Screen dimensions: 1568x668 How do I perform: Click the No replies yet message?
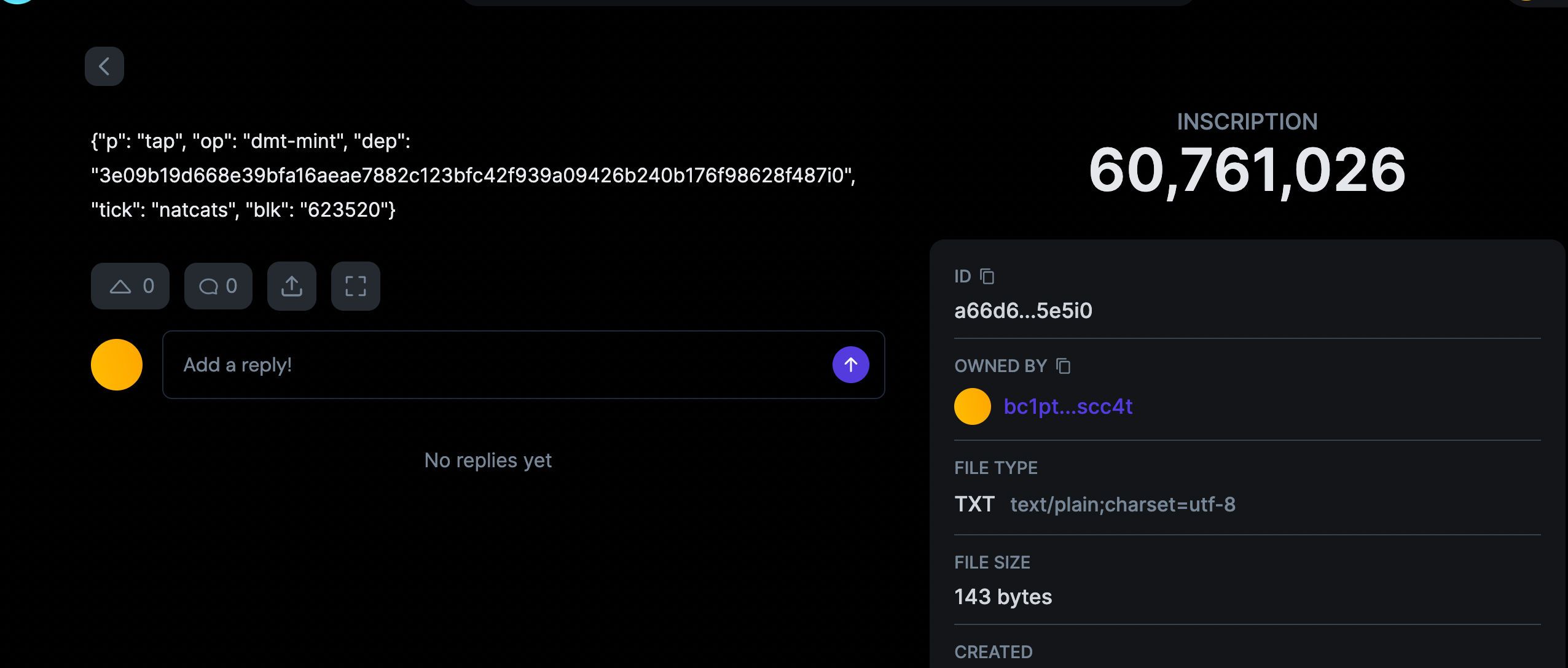[x=488, y=460]
